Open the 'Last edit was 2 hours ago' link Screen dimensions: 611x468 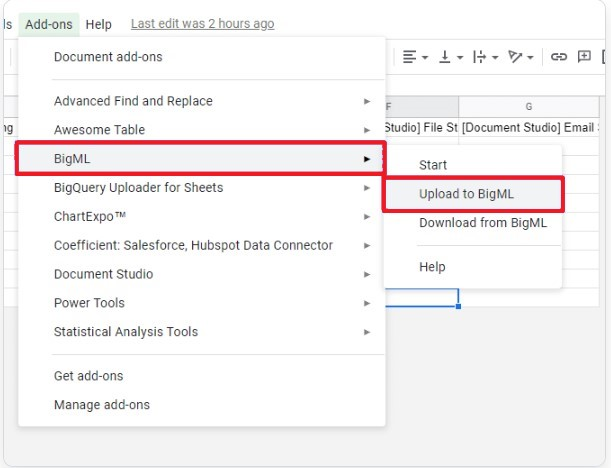203,24
